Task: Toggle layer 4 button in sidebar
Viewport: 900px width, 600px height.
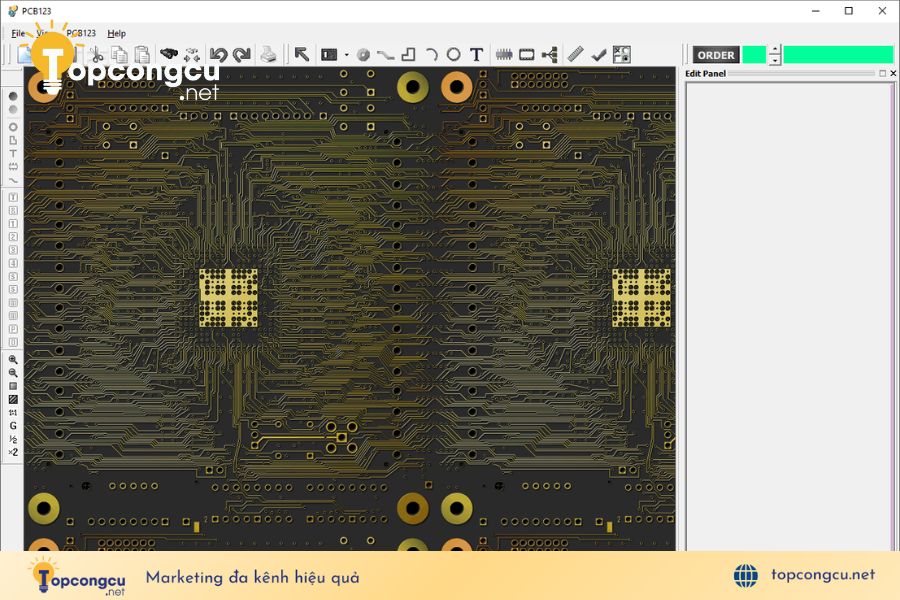Action: click(13, 263)
